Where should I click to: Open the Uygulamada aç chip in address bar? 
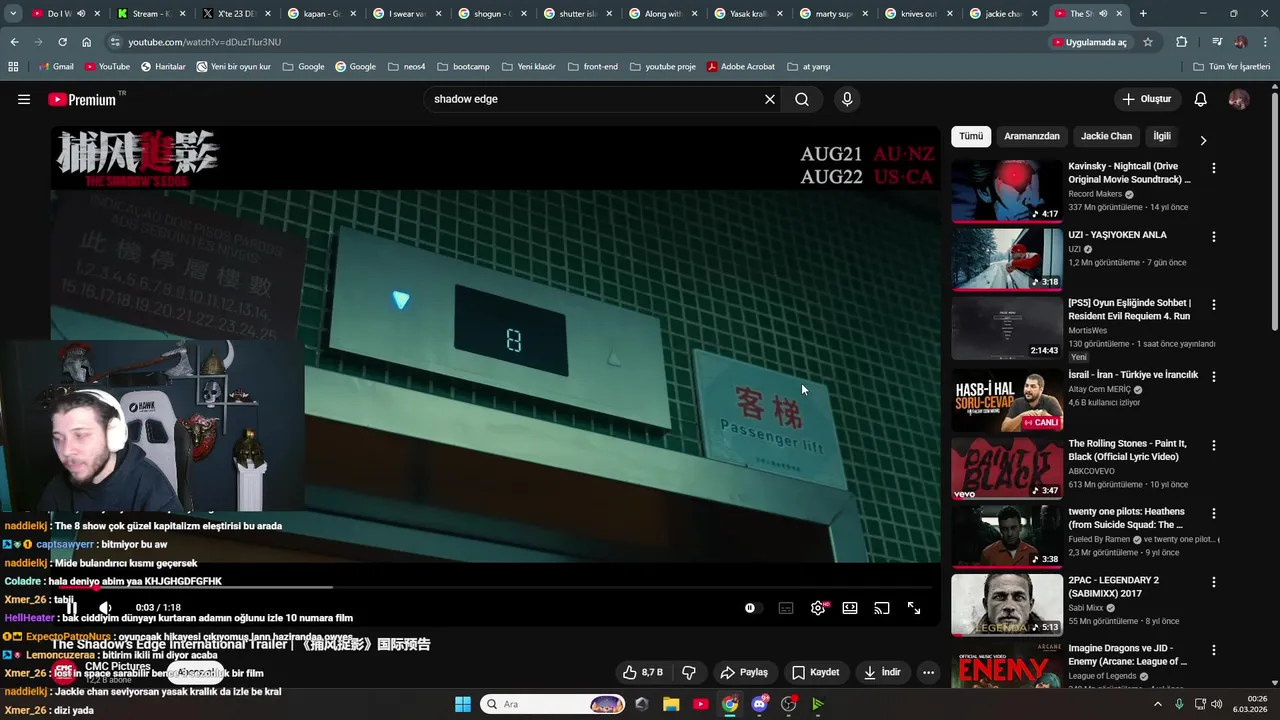[1090, 42]
